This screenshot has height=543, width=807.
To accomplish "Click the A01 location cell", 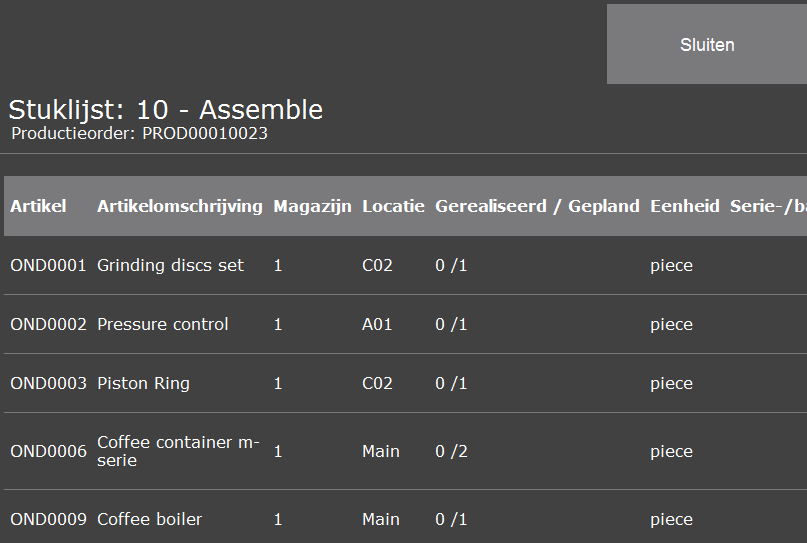I will [x=377, y=324].
